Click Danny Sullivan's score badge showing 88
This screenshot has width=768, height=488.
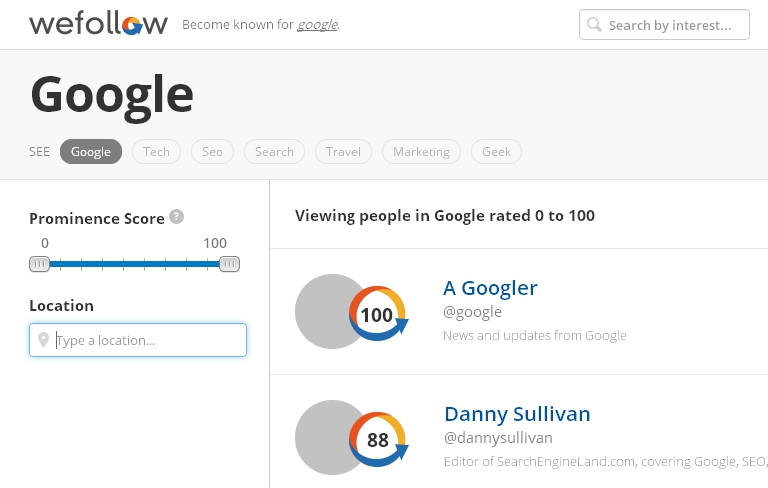tap(378, 439)
